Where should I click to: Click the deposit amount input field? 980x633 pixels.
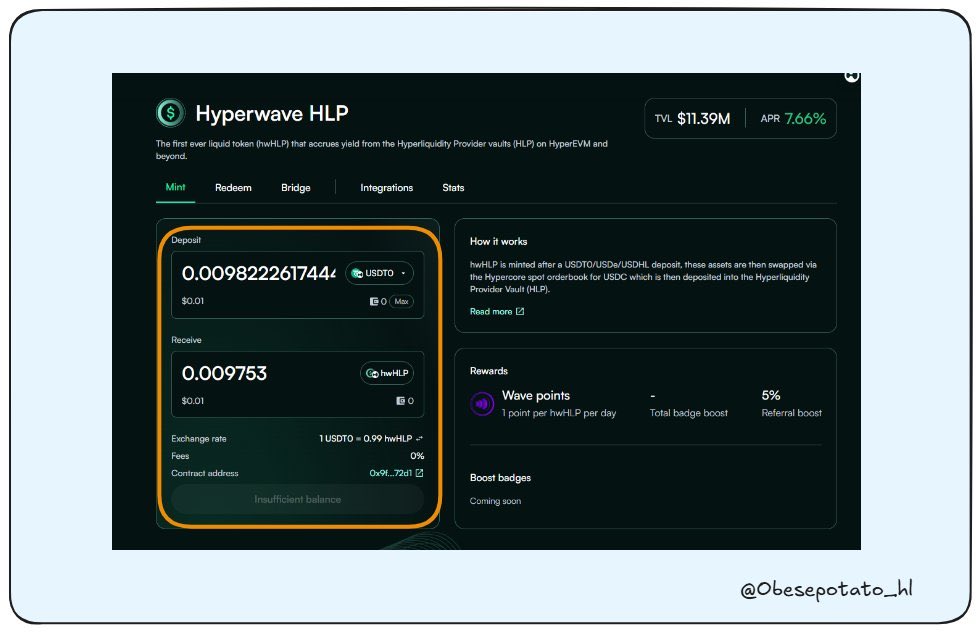click(x=258, y=273)
